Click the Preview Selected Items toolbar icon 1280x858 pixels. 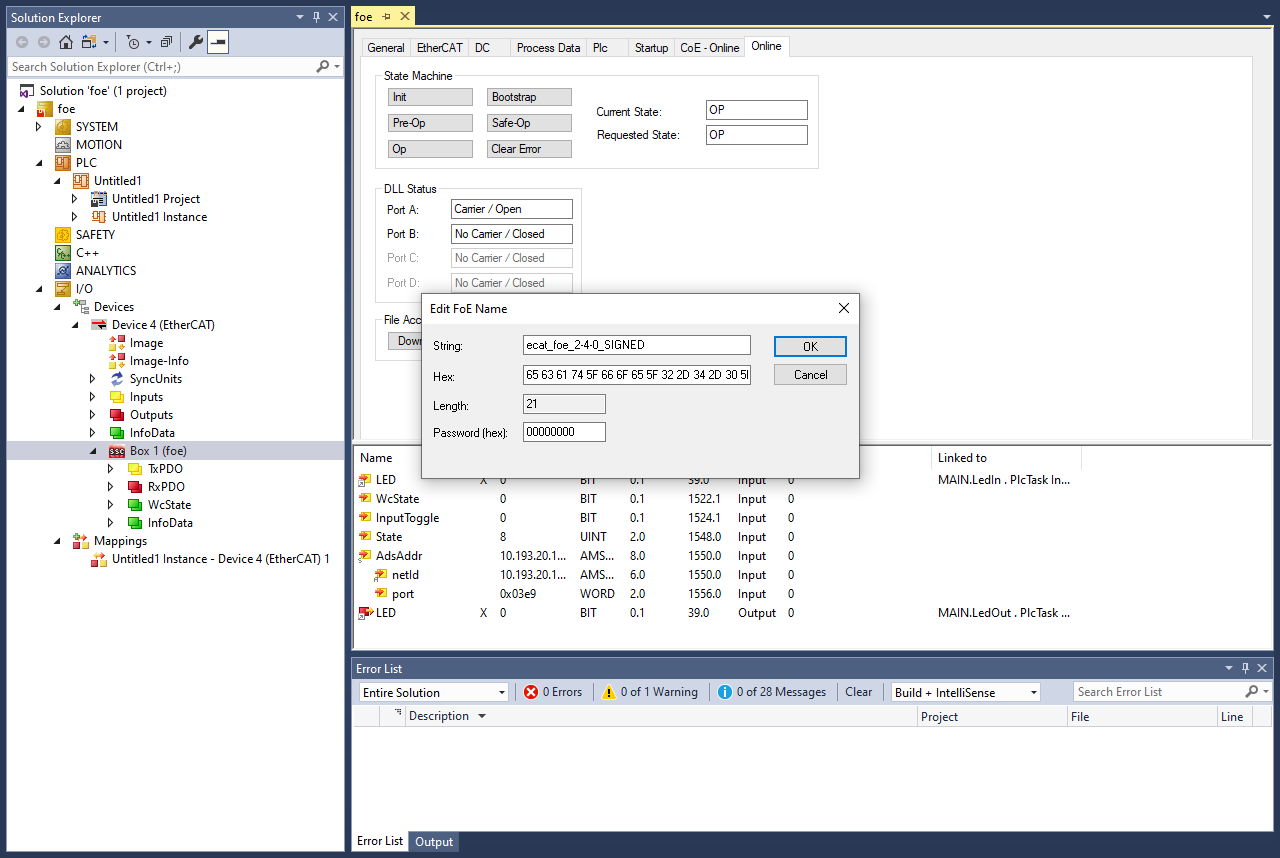point(218,42)
